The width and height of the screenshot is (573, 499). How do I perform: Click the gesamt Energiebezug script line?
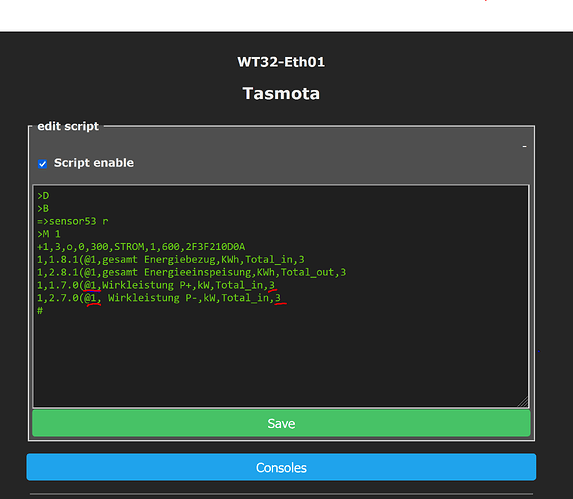pos(171,260)
